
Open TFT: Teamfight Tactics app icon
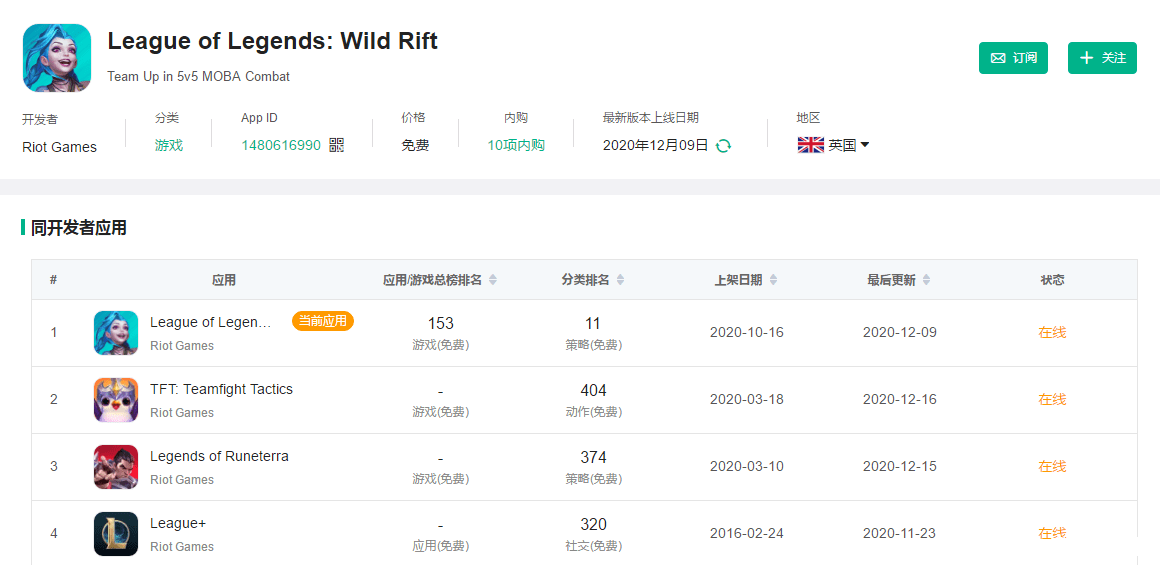coord(116,399)
